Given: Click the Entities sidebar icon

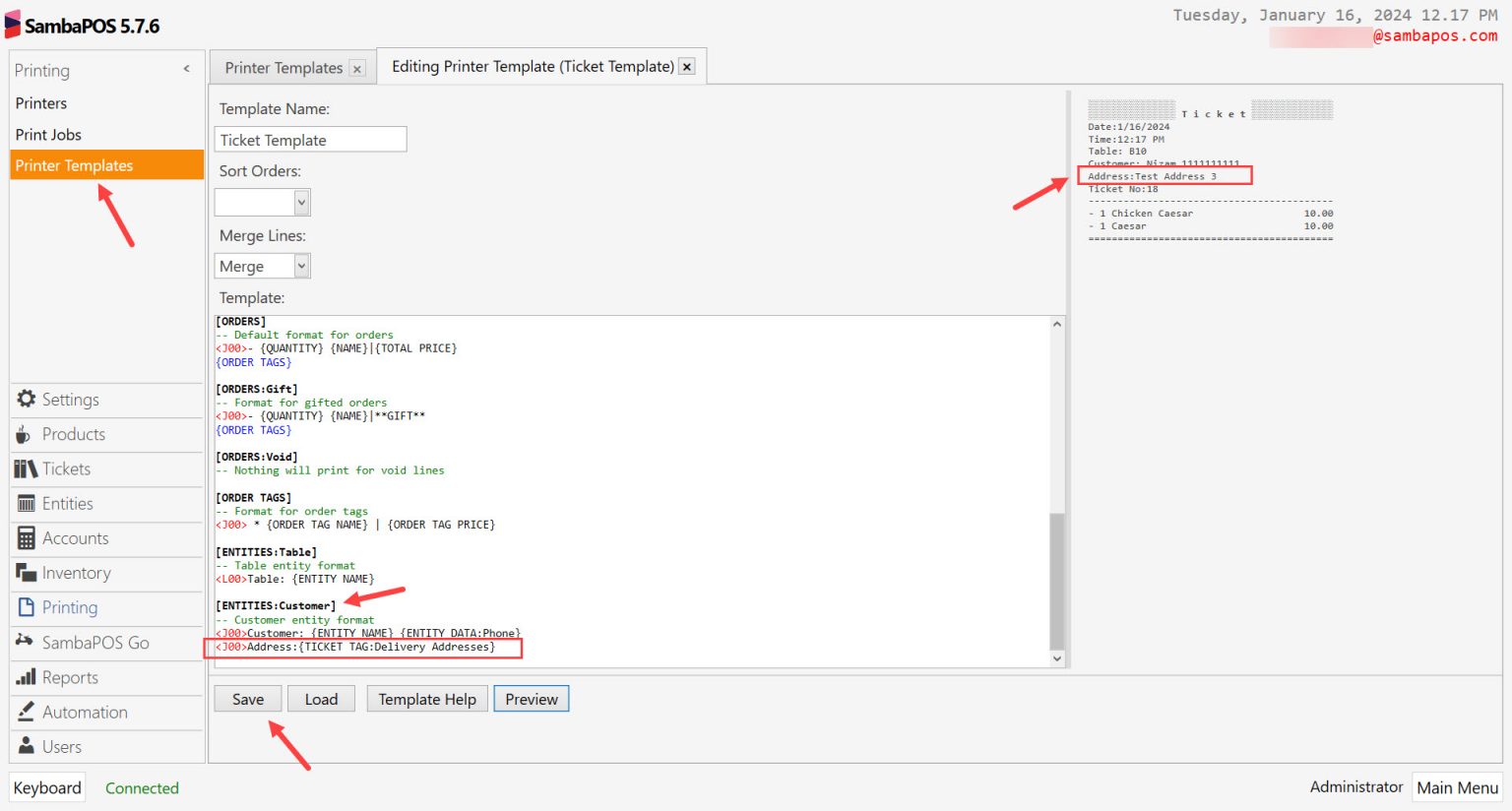Looking at the screenshot, I should (x=25, y=503).
